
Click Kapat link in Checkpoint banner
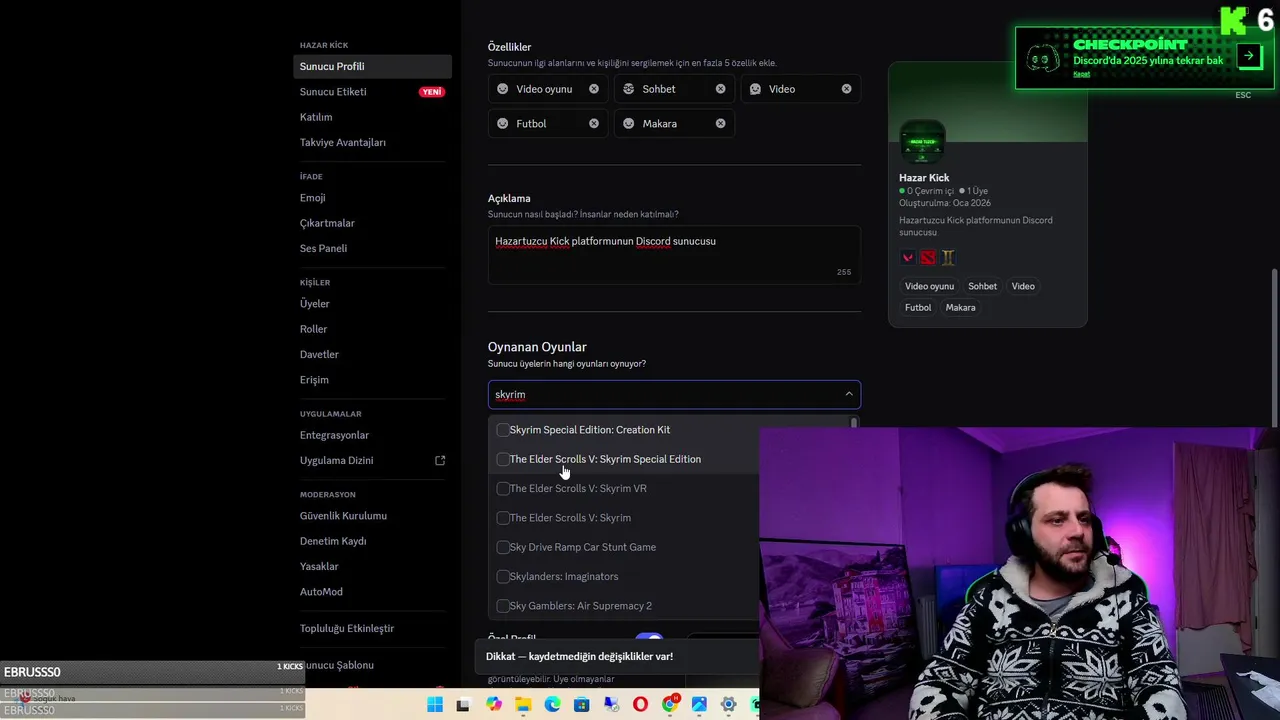tap(1081, 74)
